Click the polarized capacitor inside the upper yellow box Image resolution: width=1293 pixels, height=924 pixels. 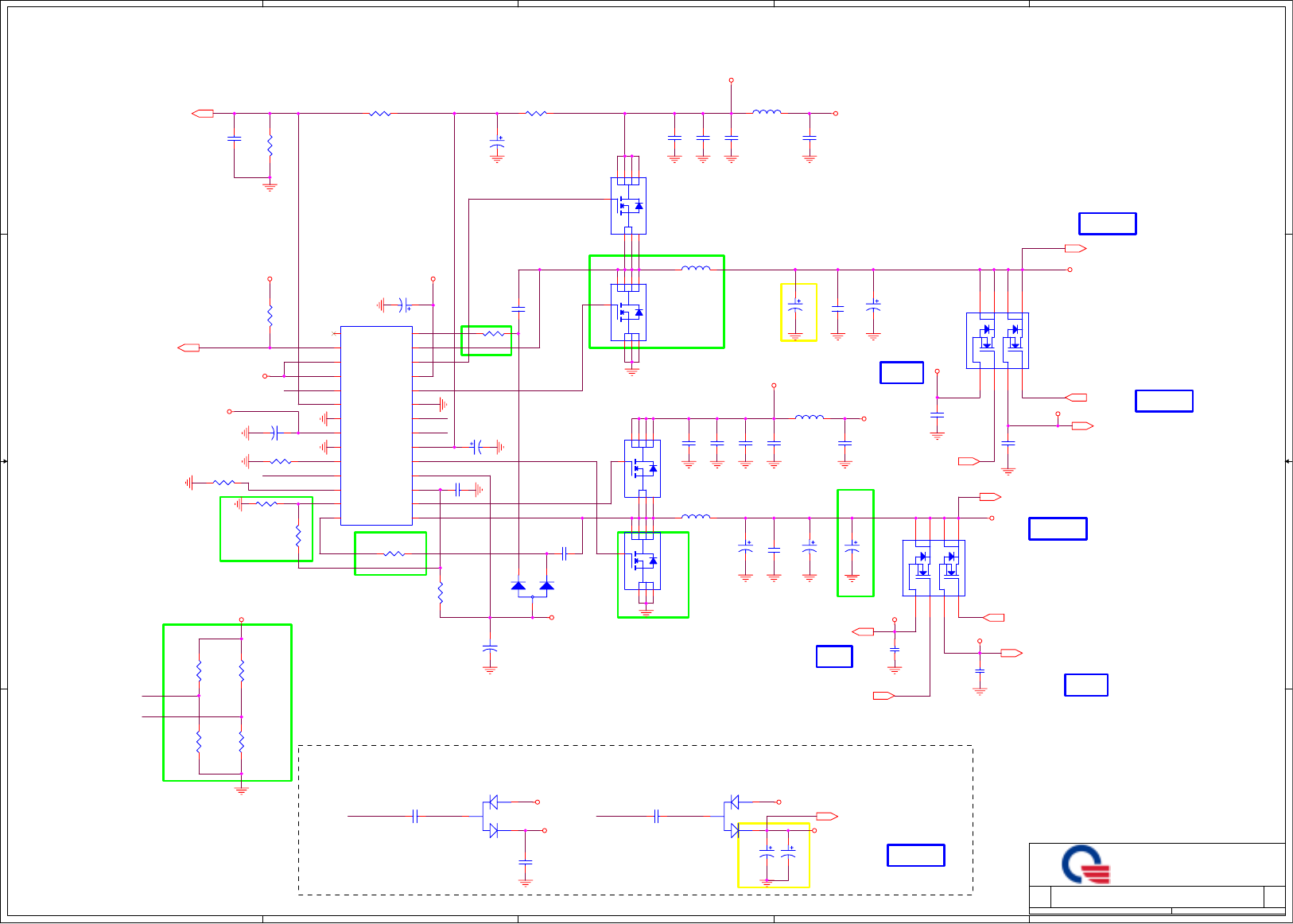click(x=795, y=307)
